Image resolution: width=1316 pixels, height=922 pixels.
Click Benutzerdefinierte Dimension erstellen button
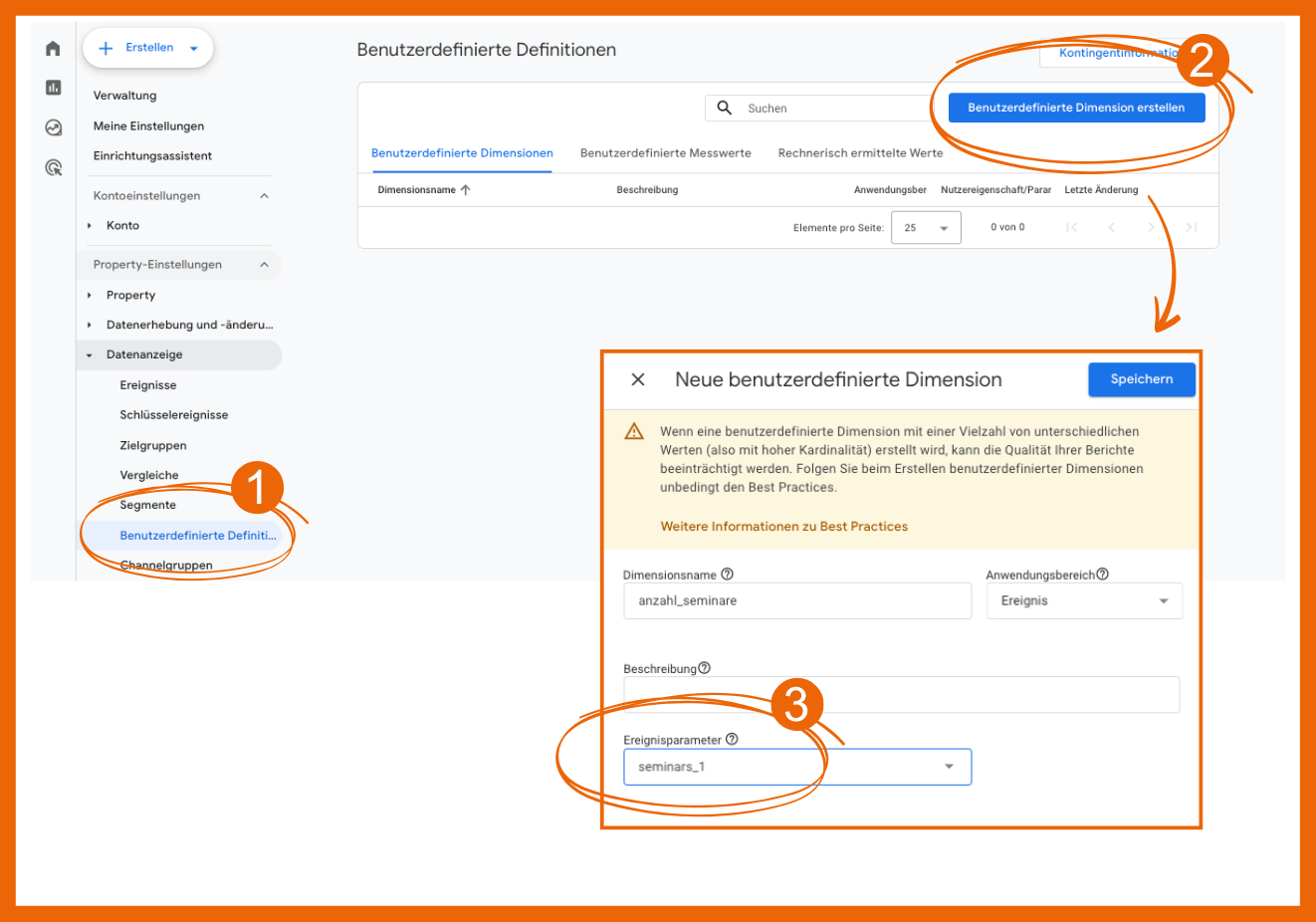(1076, 108)
